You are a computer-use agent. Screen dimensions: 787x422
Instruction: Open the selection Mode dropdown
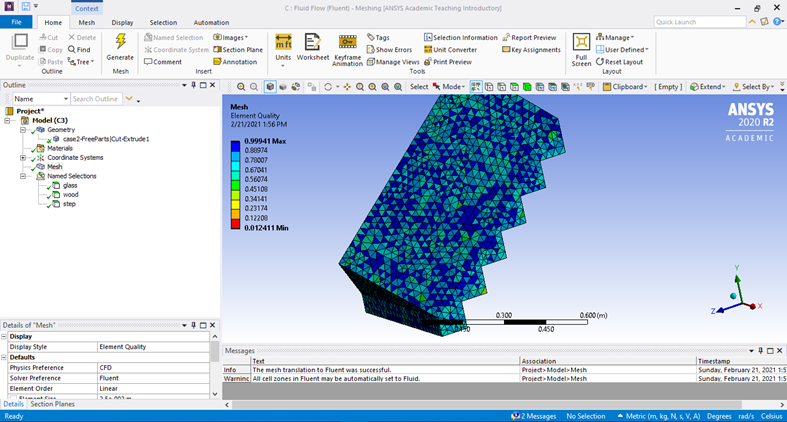449,87
